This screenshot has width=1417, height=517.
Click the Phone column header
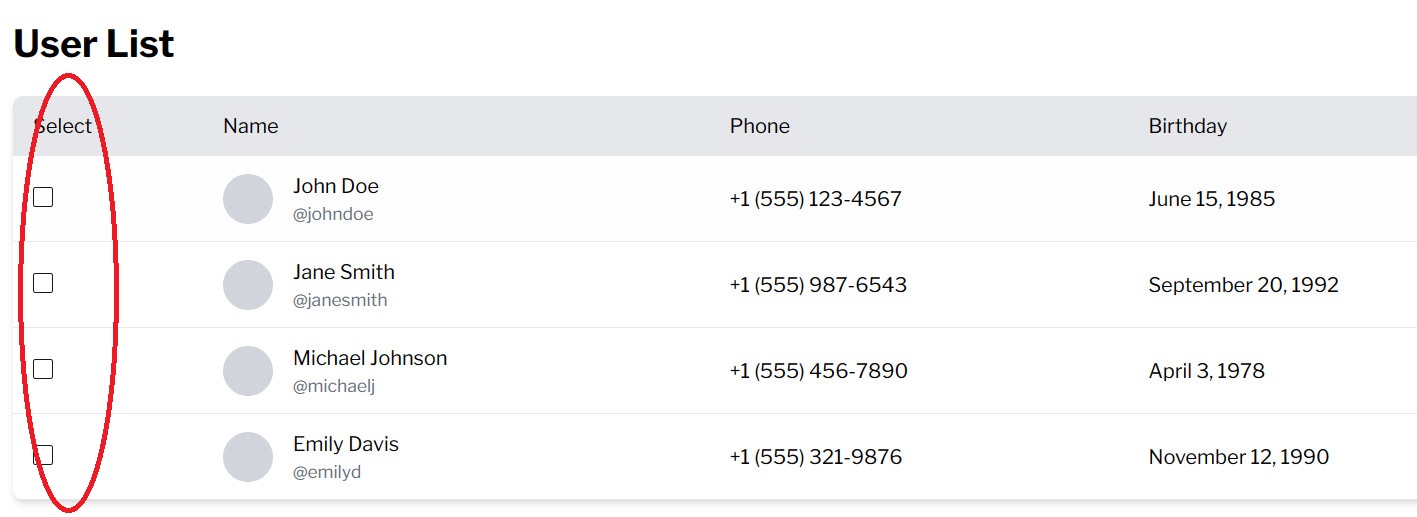(760, 126)
